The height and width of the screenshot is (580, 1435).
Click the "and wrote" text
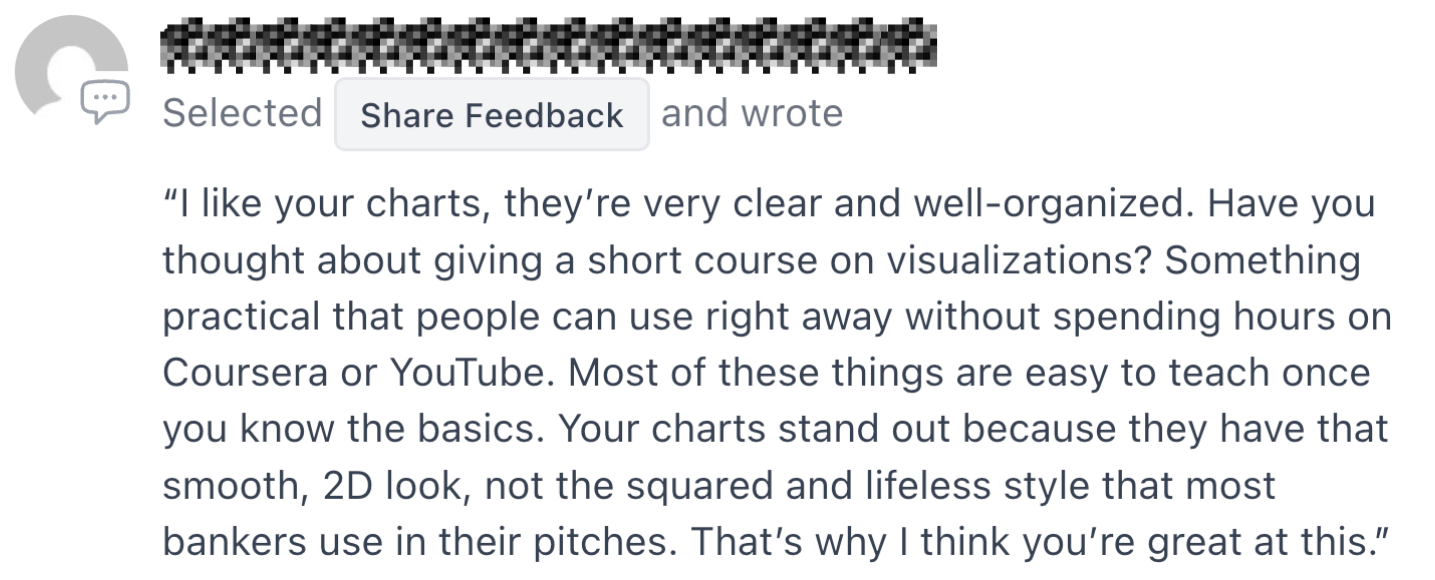click(x=752, y=113)
